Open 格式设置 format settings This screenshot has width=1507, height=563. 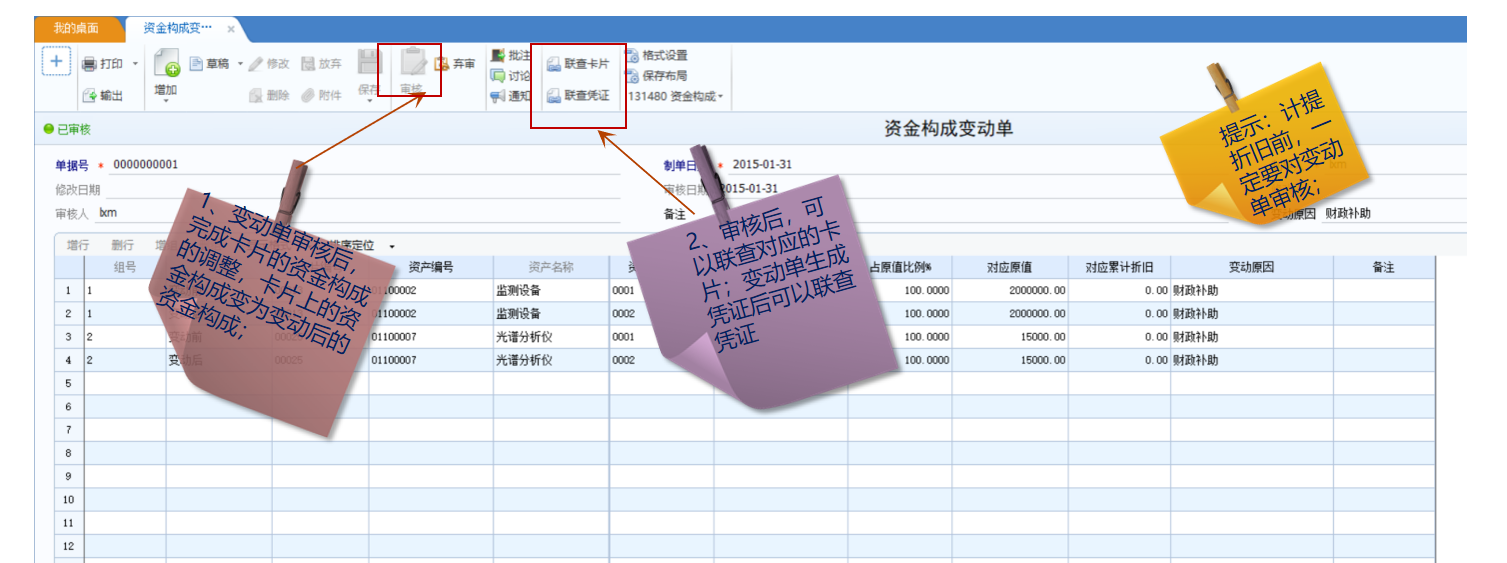(x=657, y=56)
